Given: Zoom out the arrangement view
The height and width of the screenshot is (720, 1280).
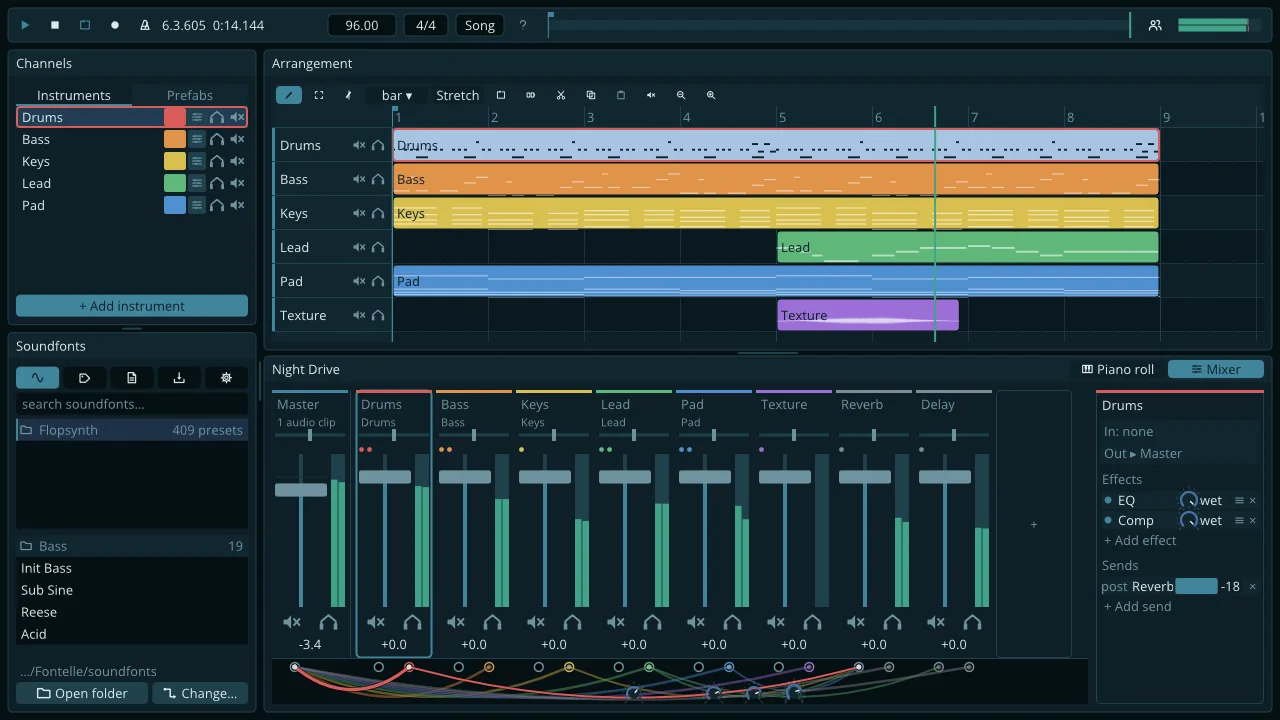Looking at the screenshot, I should coord(681,95).
